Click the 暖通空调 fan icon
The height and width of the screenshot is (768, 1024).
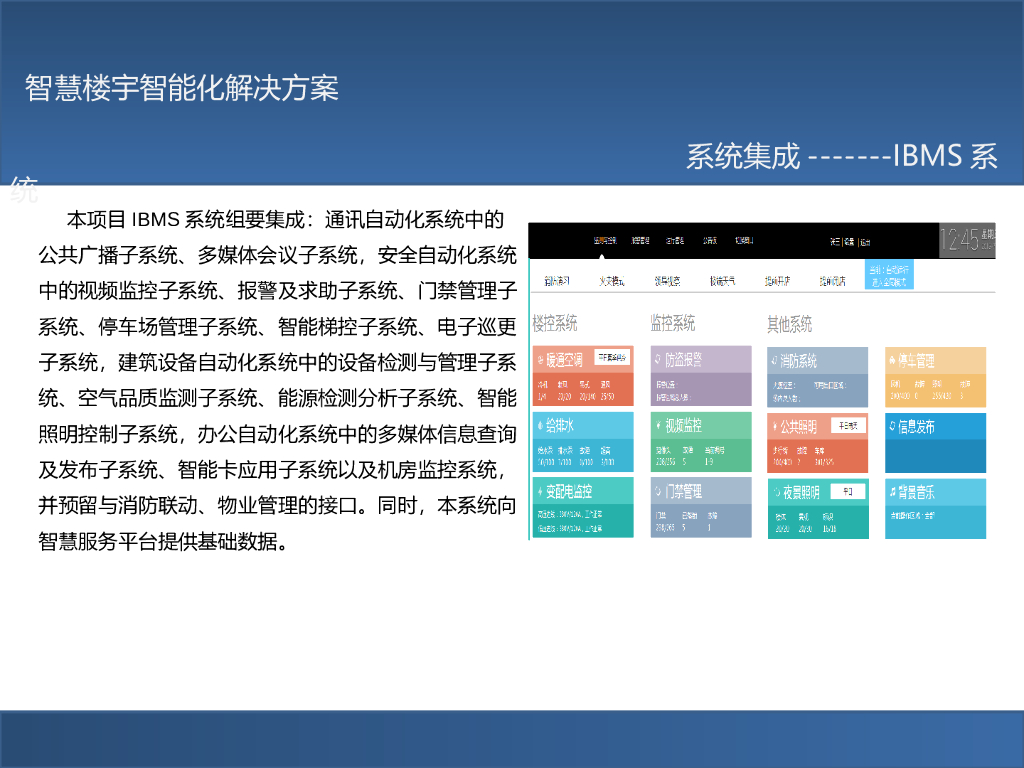click(540, 358)
